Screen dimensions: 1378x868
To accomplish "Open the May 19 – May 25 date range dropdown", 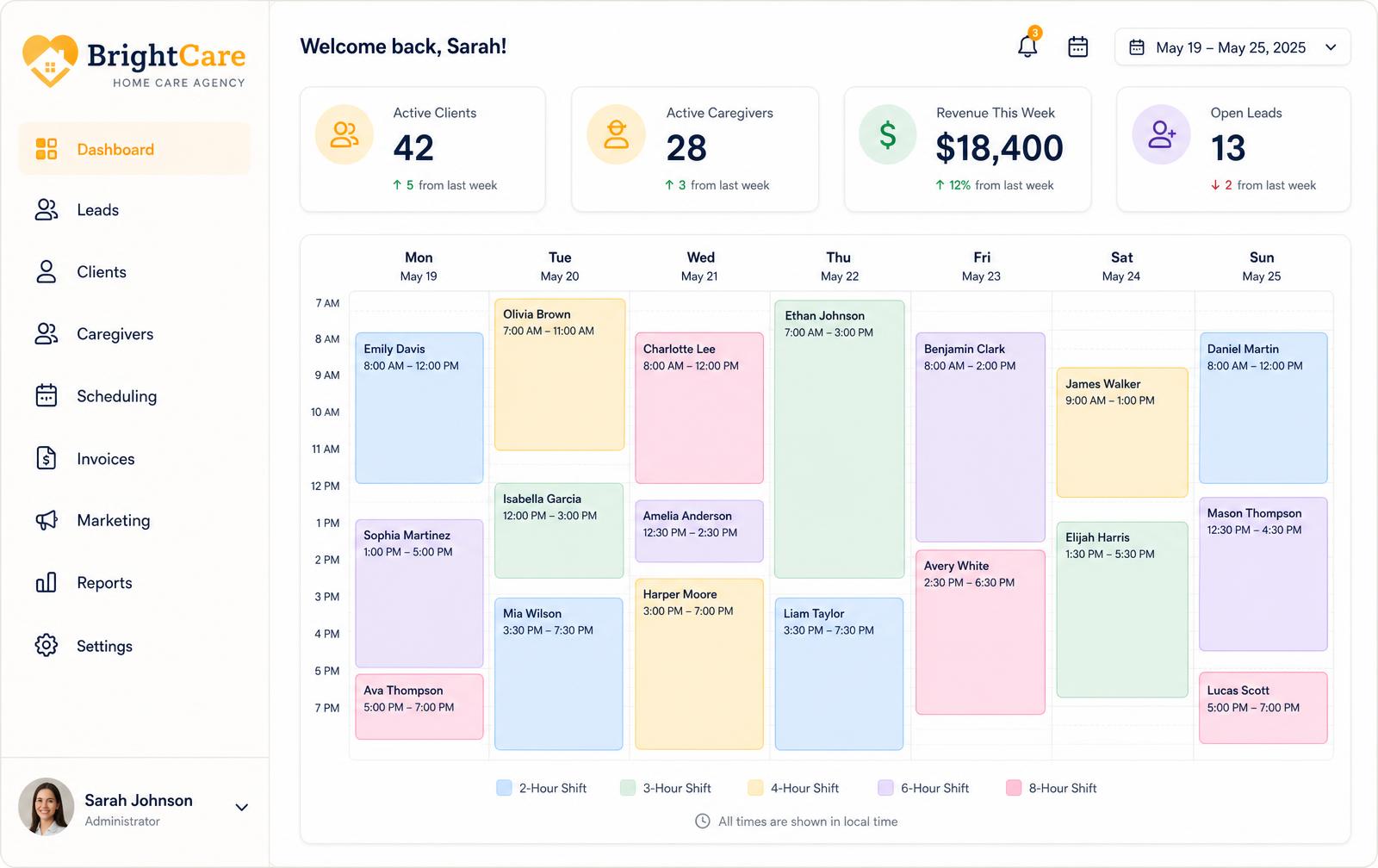I will [1232, 47].
